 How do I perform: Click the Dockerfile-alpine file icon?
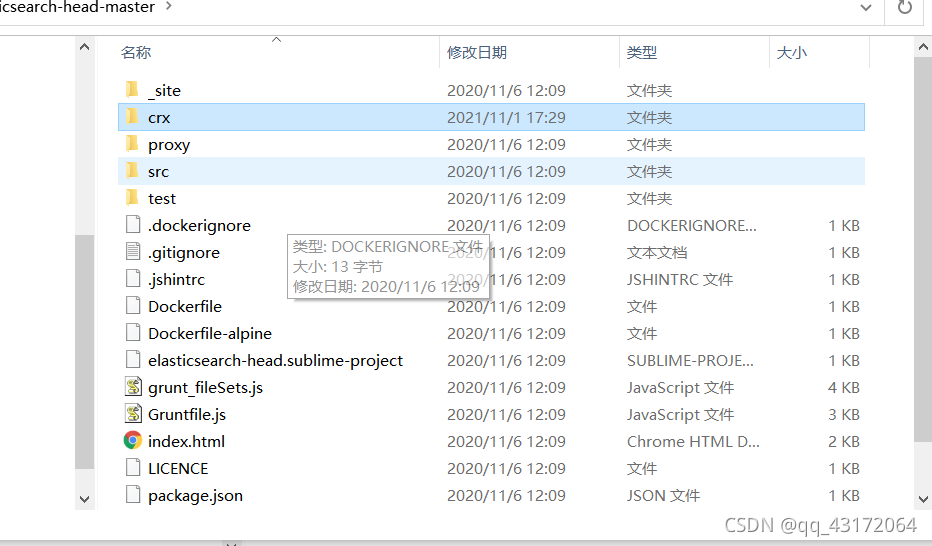[x=133, y=333]
